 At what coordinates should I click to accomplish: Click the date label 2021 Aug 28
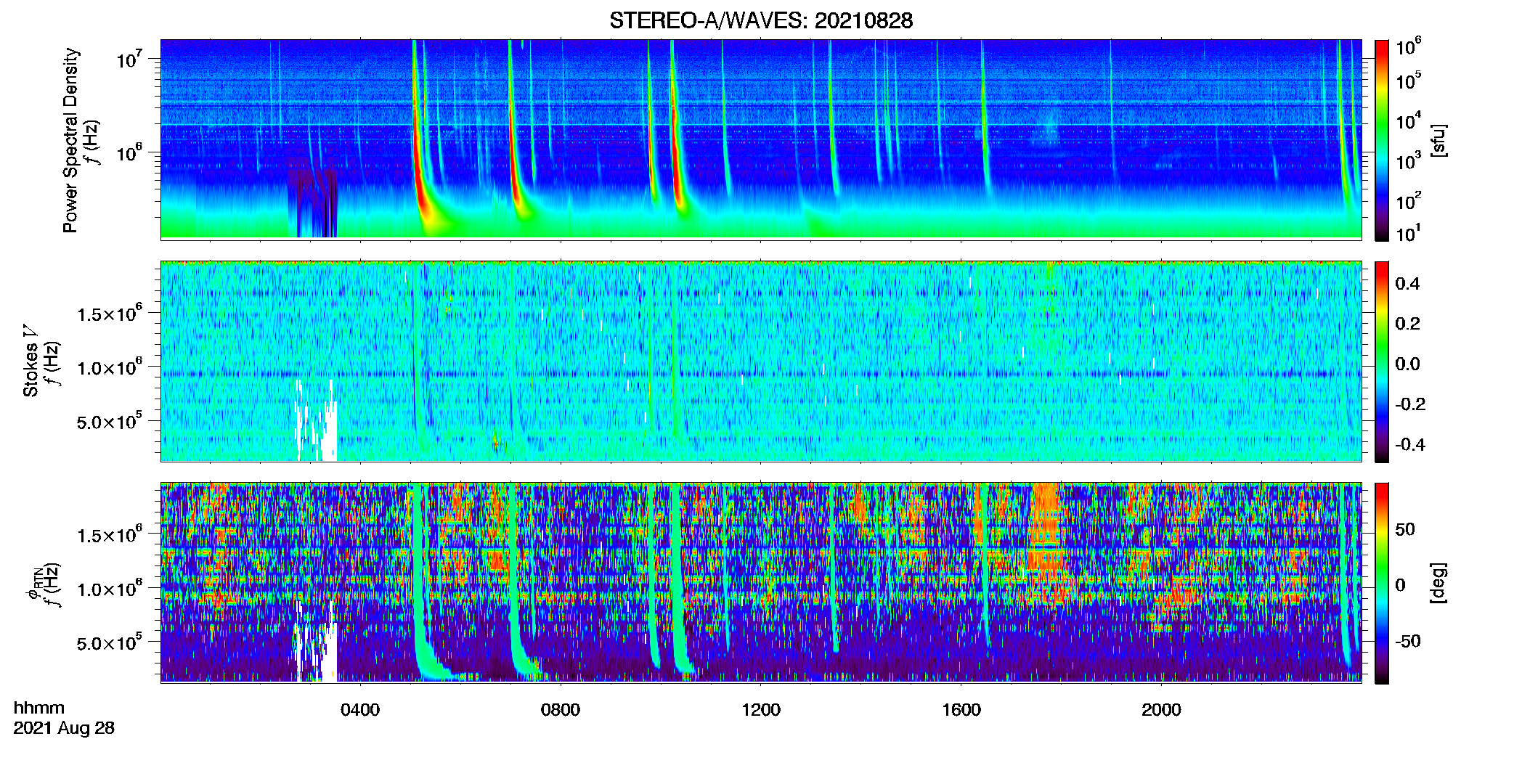coord(64,728)
